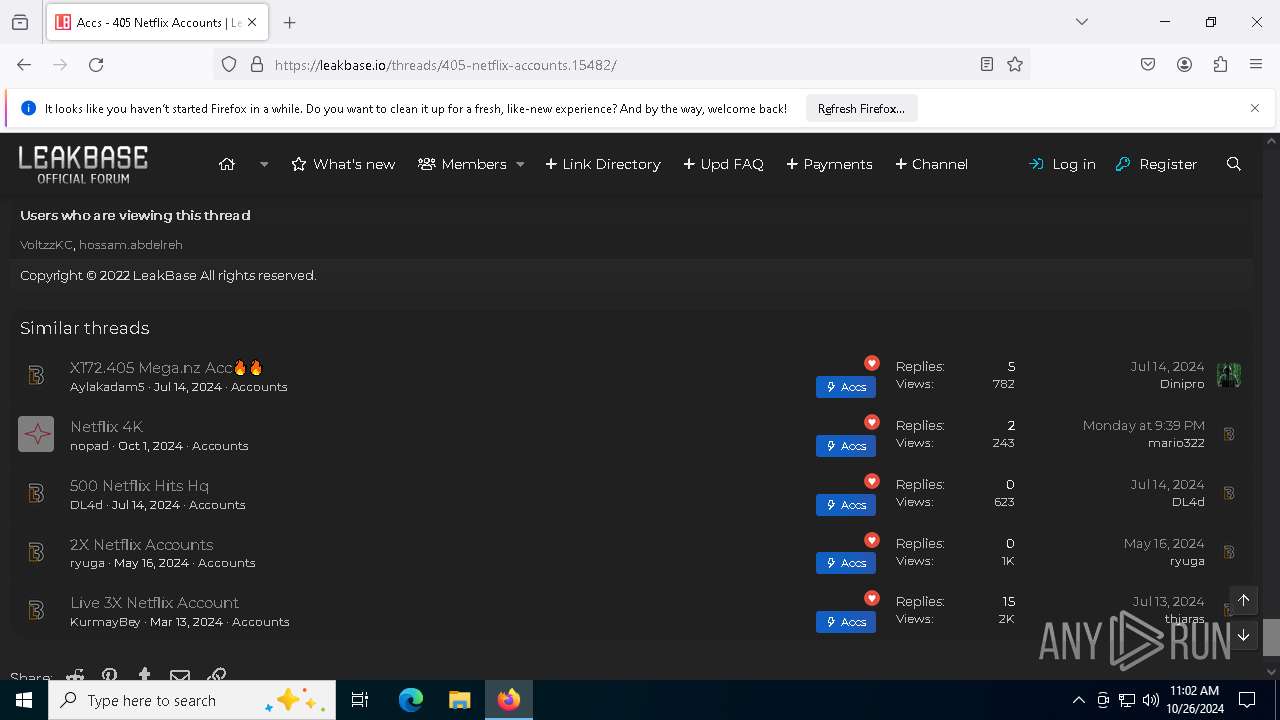This screenshot has height=720, width=1280.
Task: Click the Refresh Firefox button
Action: 861,108
